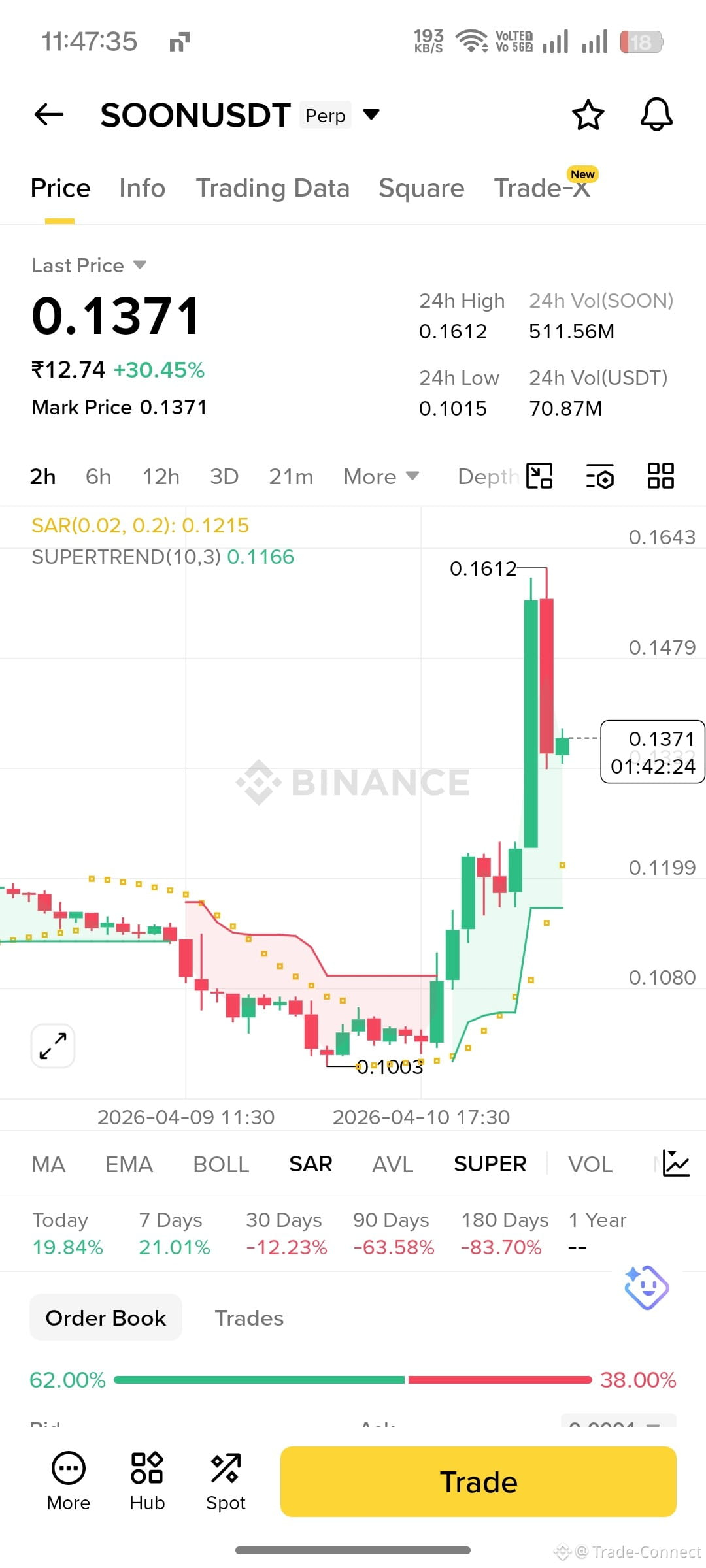
Task: Open Hub in bottom bar
Action: (147, 1482)
